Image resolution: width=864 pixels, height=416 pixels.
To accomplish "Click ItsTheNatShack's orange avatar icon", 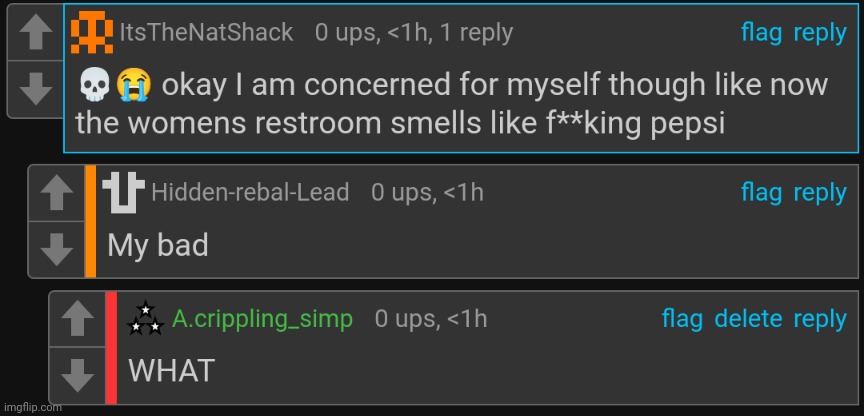I will tap(92, 33).
